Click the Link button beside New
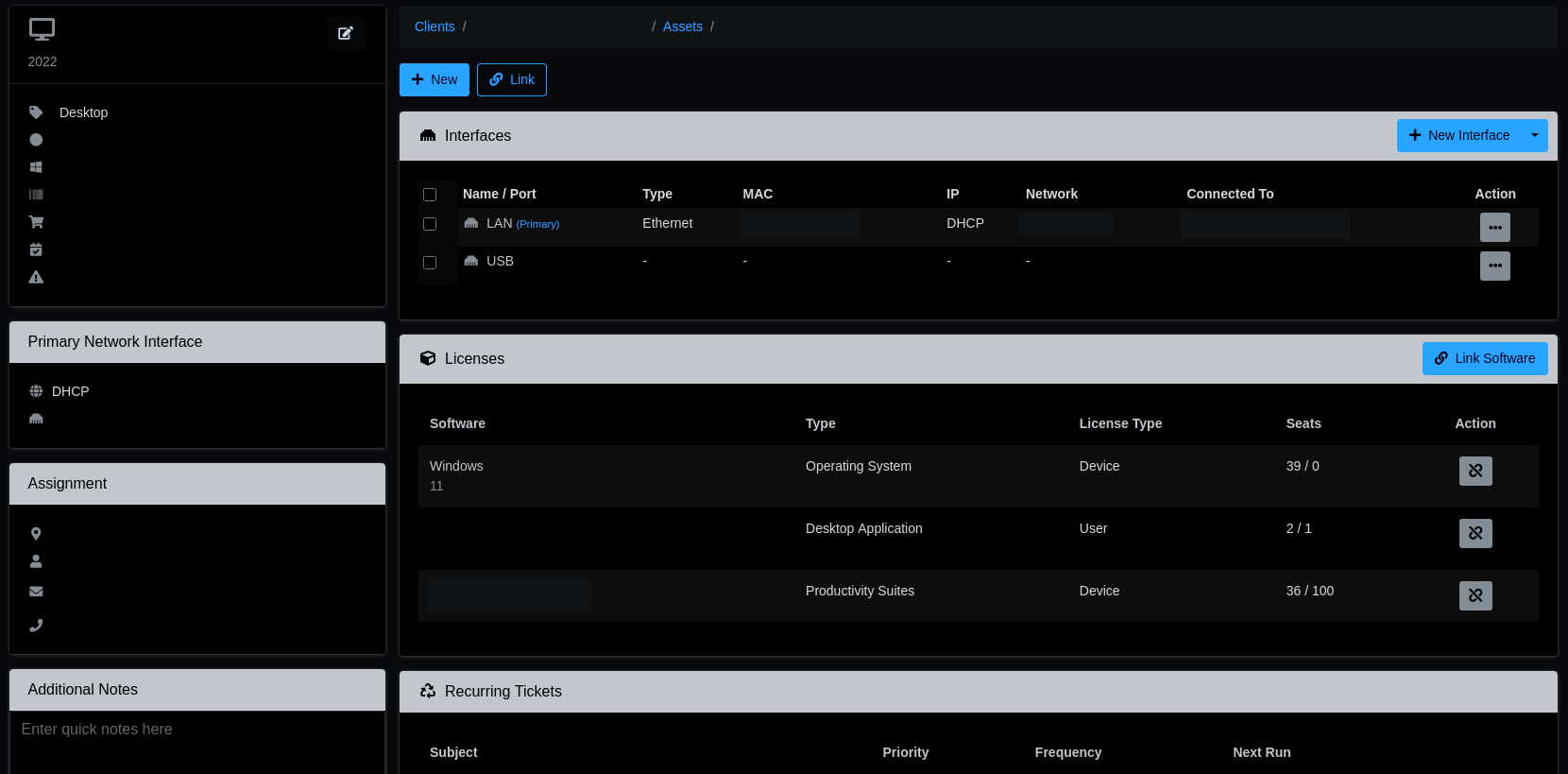Image resolution: width=1568 pixels, height=774 pixels. pos(512,79)
